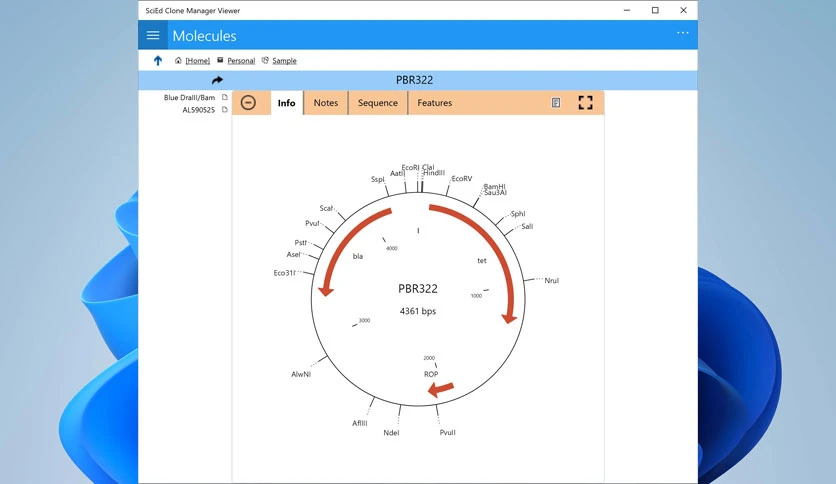The height and width of the screenshot is (484, 836).
Task: Click the bla gene arrow
Action: click(x=344, y=240)
